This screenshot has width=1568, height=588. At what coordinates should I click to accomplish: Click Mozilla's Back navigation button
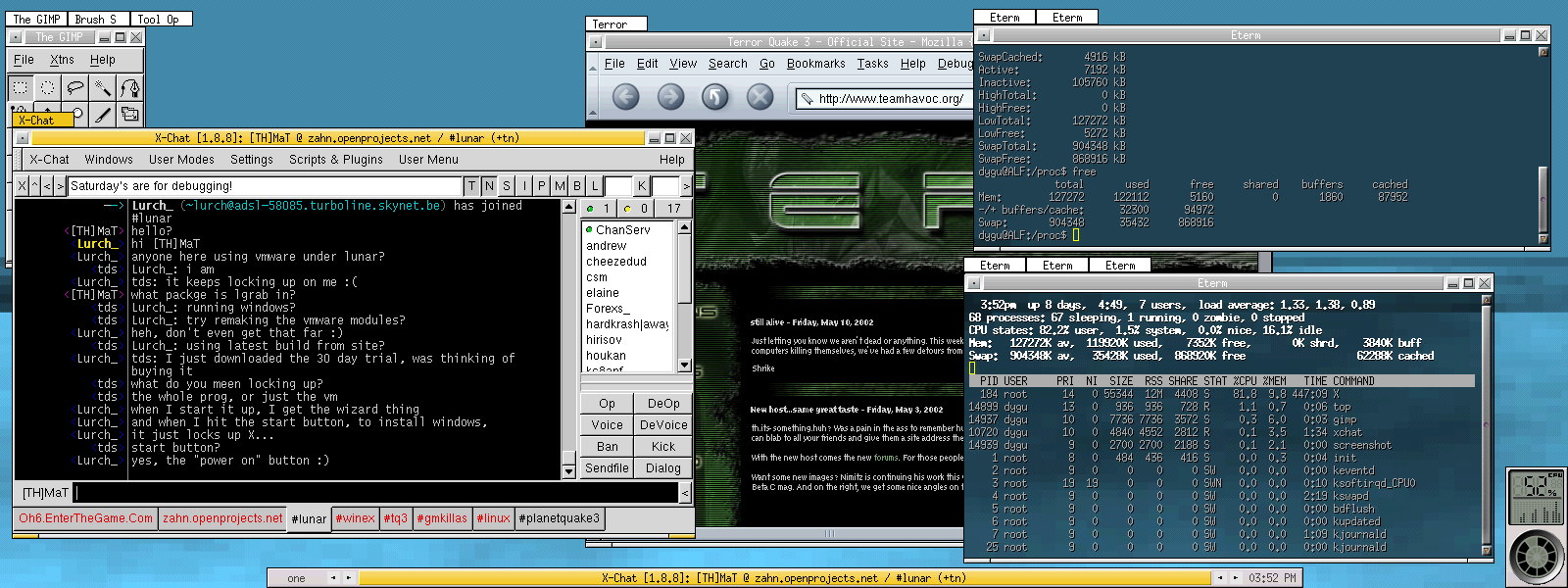(x=625, y=97)
